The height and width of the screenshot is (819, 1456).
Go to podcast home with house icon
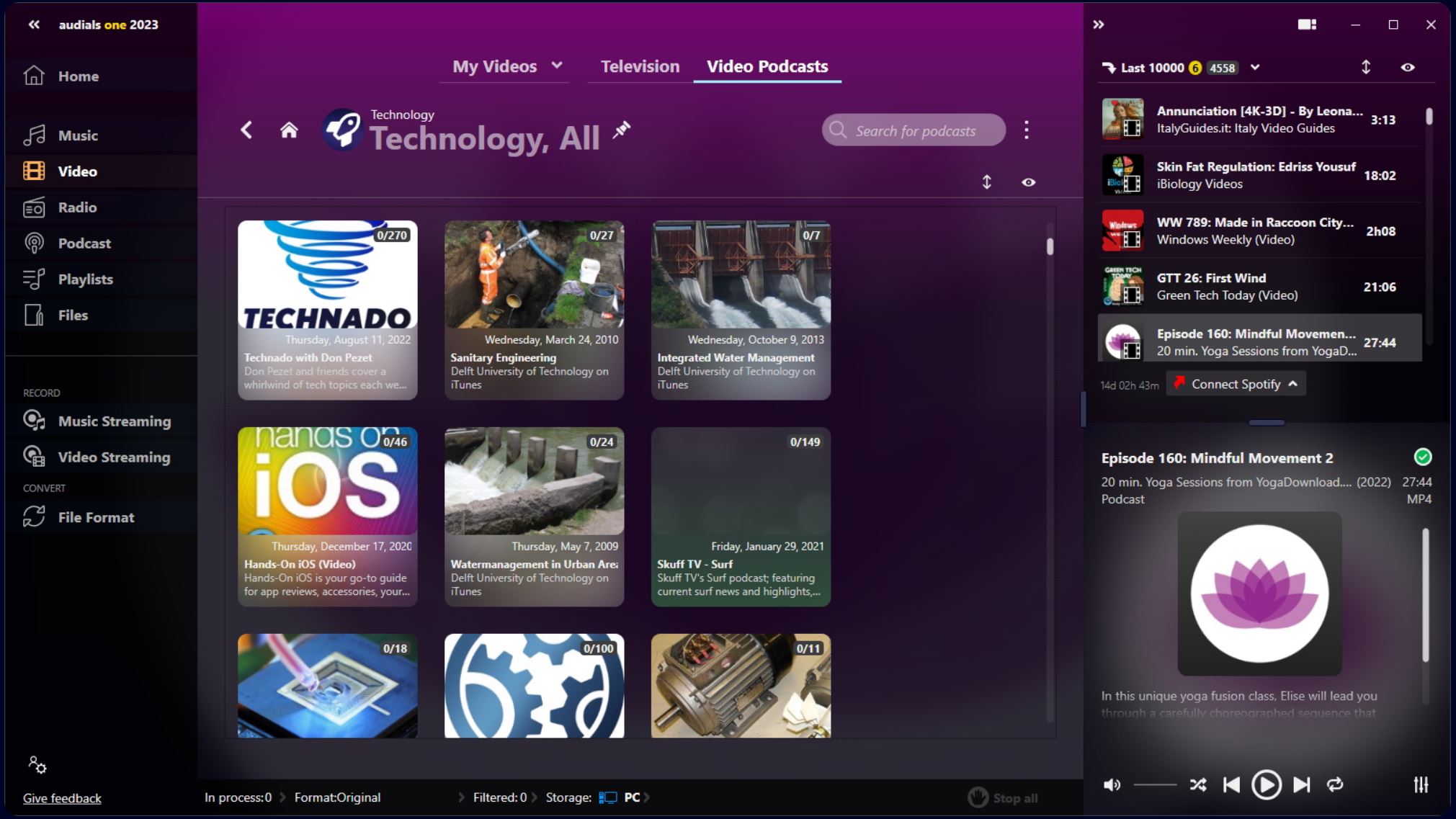289,130
